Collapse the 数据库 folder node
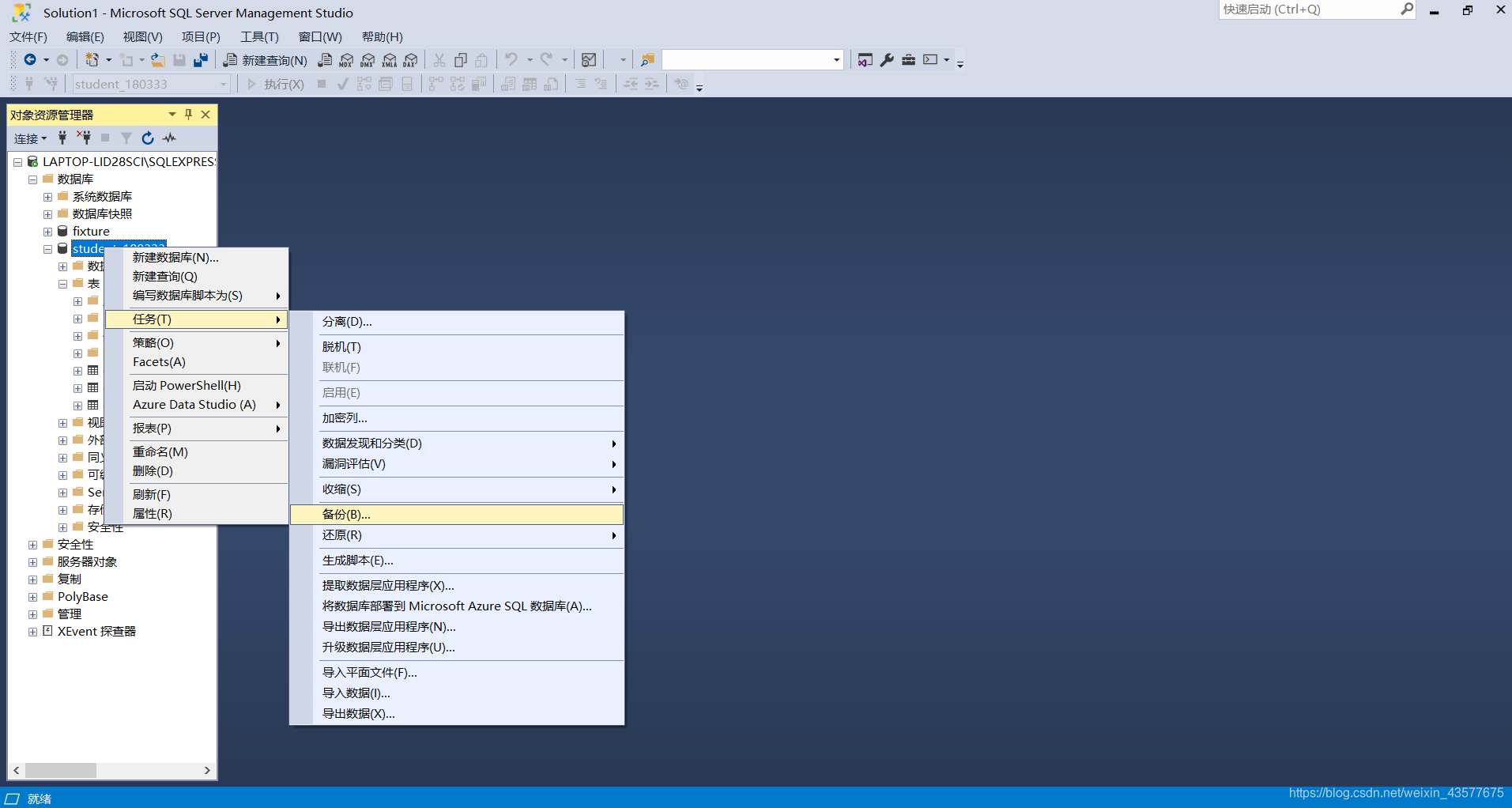1512x808 pixels. 32,179
